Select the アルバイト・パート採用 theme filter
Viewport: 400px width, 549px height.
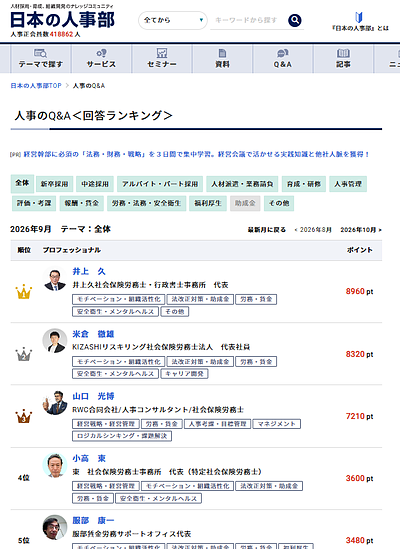point(160,184)
